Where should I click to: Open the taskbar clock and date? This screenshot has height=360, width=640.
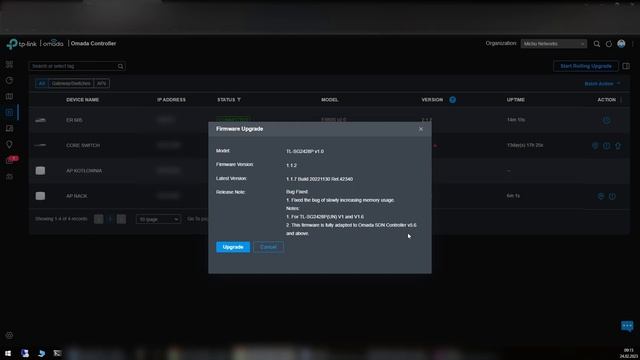pos(629,353)
